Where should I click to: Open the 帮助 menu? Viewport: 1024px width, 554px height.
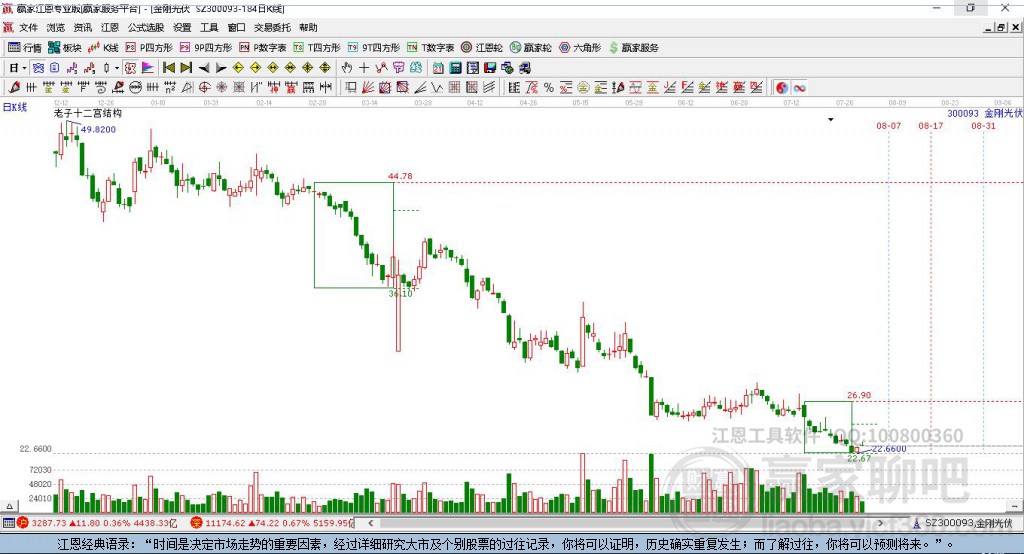(308, 27)
